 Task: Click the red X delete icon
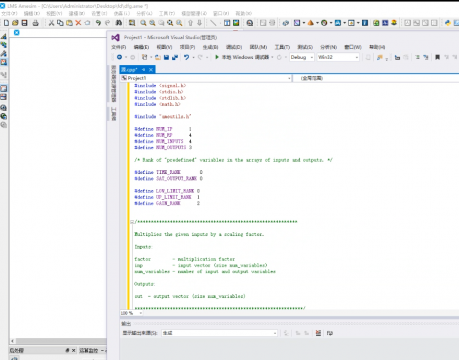click(x=78, y=23)
